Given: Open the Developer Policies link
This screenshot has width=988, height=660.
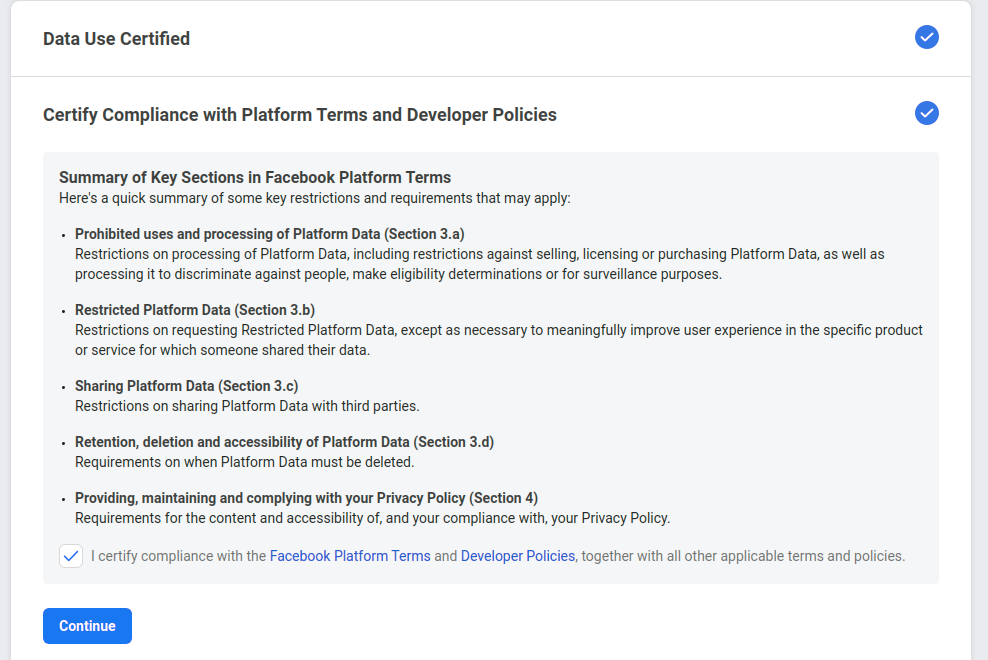Looking at the screenshot, I should [x=518, y=556].
